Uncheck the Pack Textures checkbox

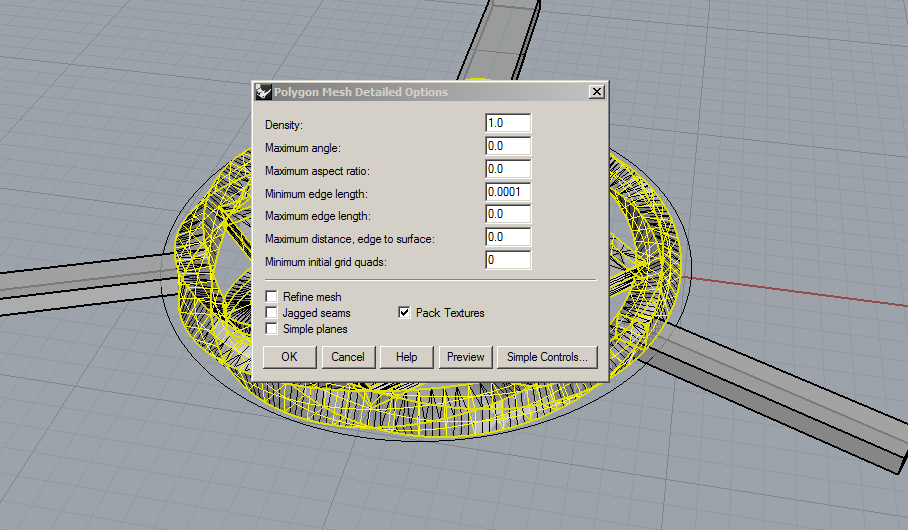(x=405, y=313)
